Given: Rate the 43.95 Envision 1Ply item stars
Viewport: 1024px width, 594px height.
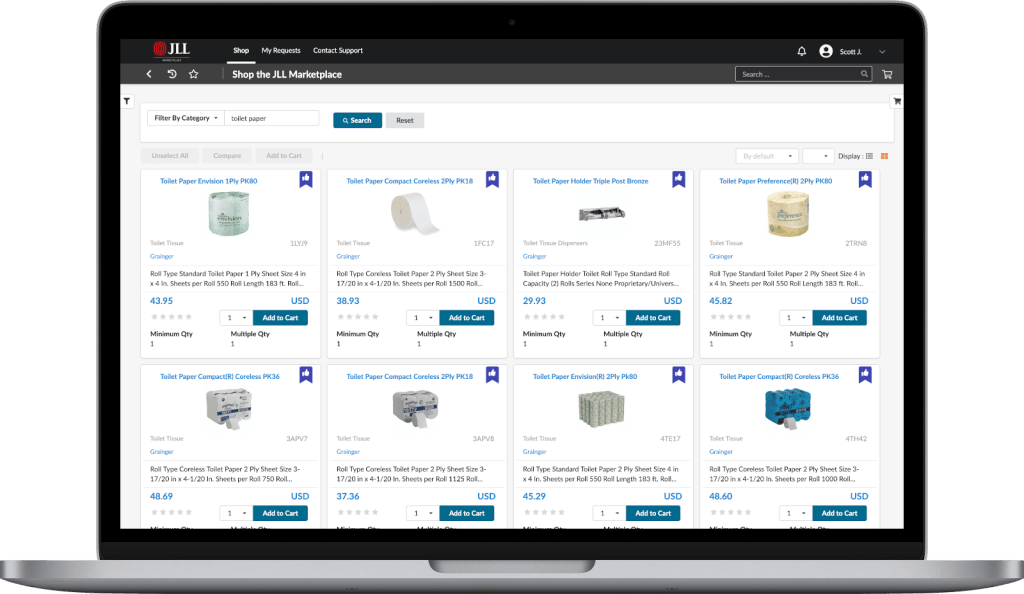Looking at the screenshot, I should (x=171, y=317).
